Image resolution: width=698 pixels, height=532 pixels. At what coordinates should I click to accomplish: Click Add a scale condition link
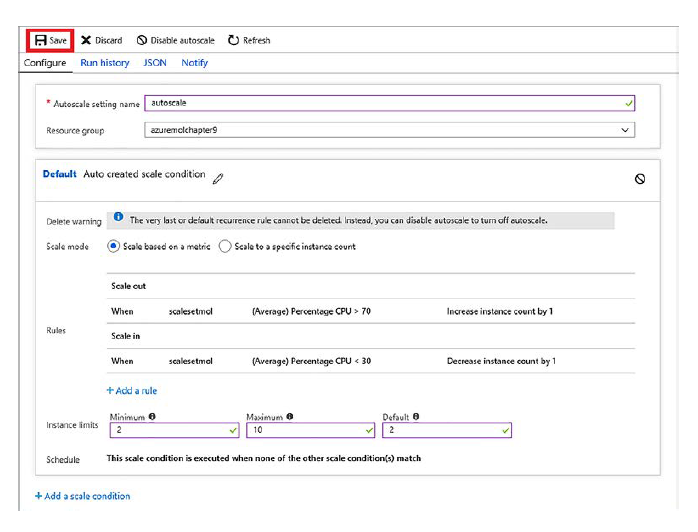pyautogui.click(x=83, y=496)
